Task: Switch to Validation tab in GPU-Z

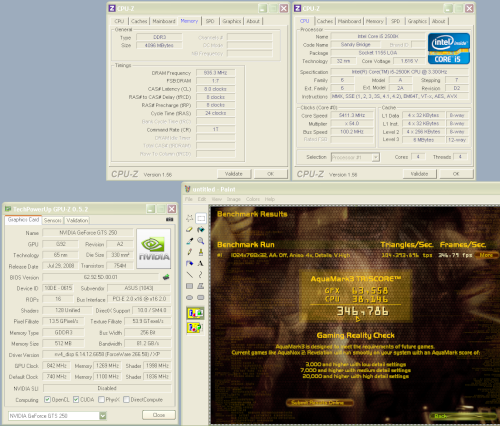Action: coord(77,220)
